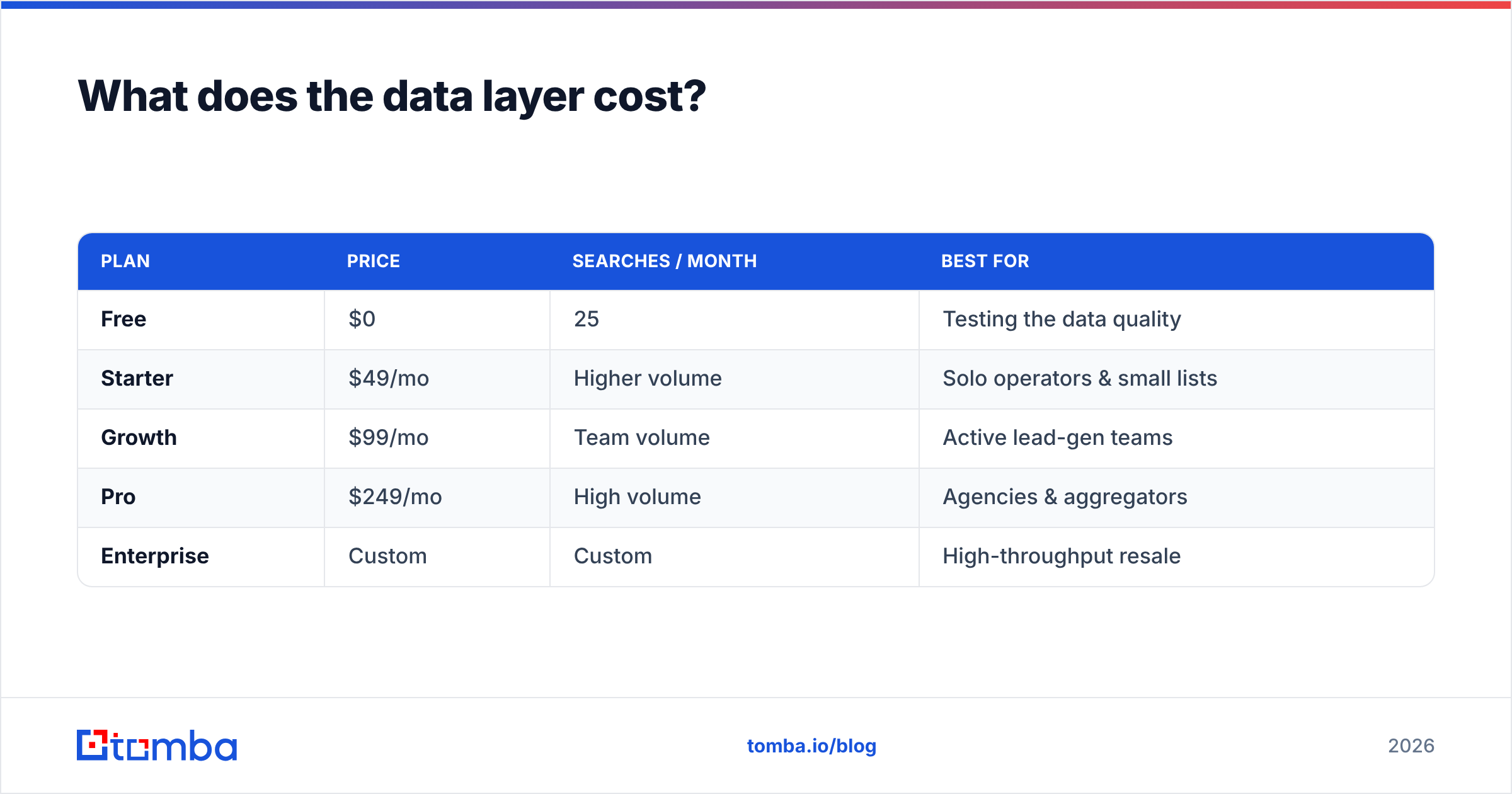Click the $0 price cell

tap(437, 319)
